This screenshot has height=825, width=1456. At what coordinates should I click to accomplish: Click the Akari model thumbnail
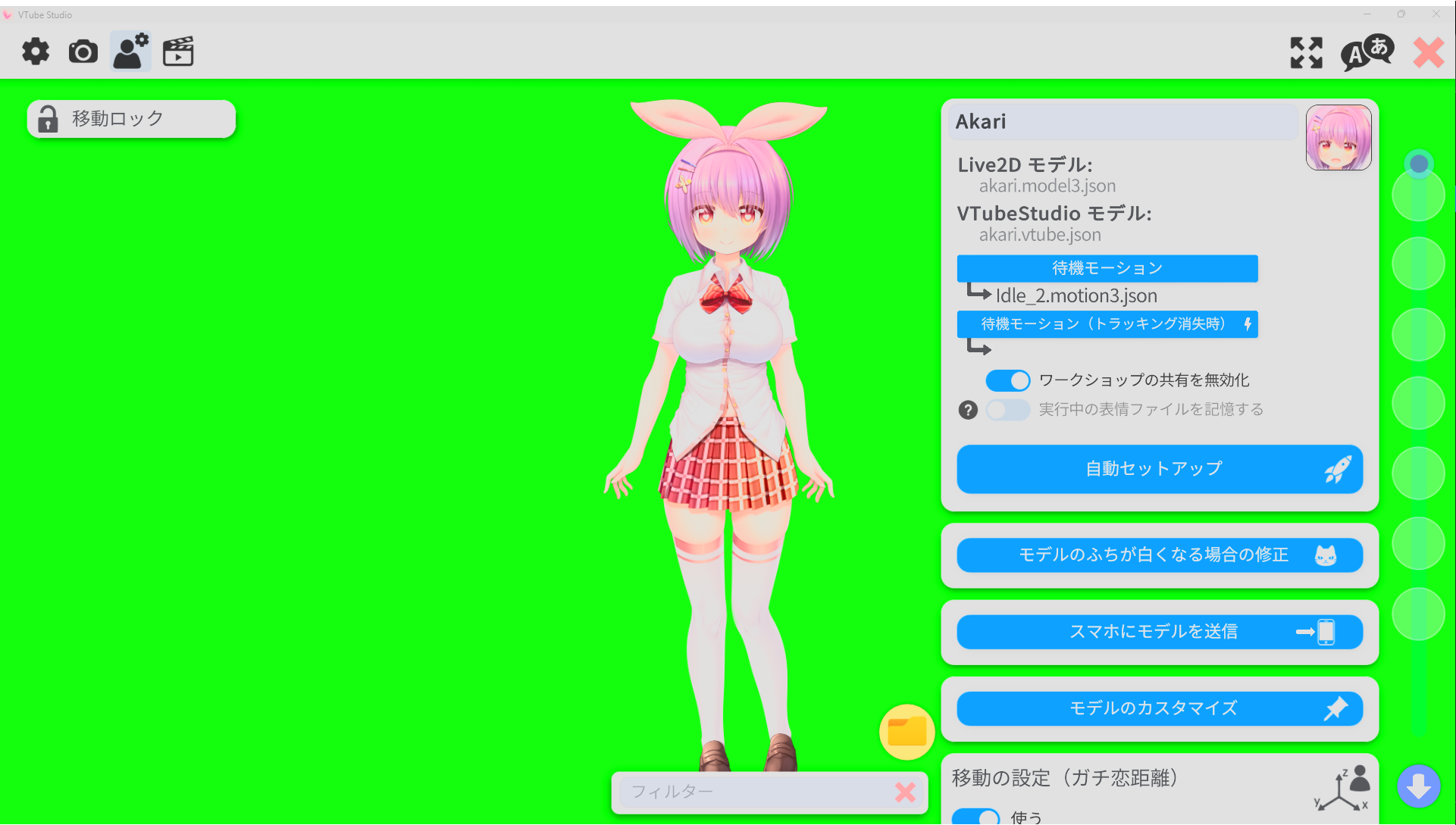[1339, 137]
